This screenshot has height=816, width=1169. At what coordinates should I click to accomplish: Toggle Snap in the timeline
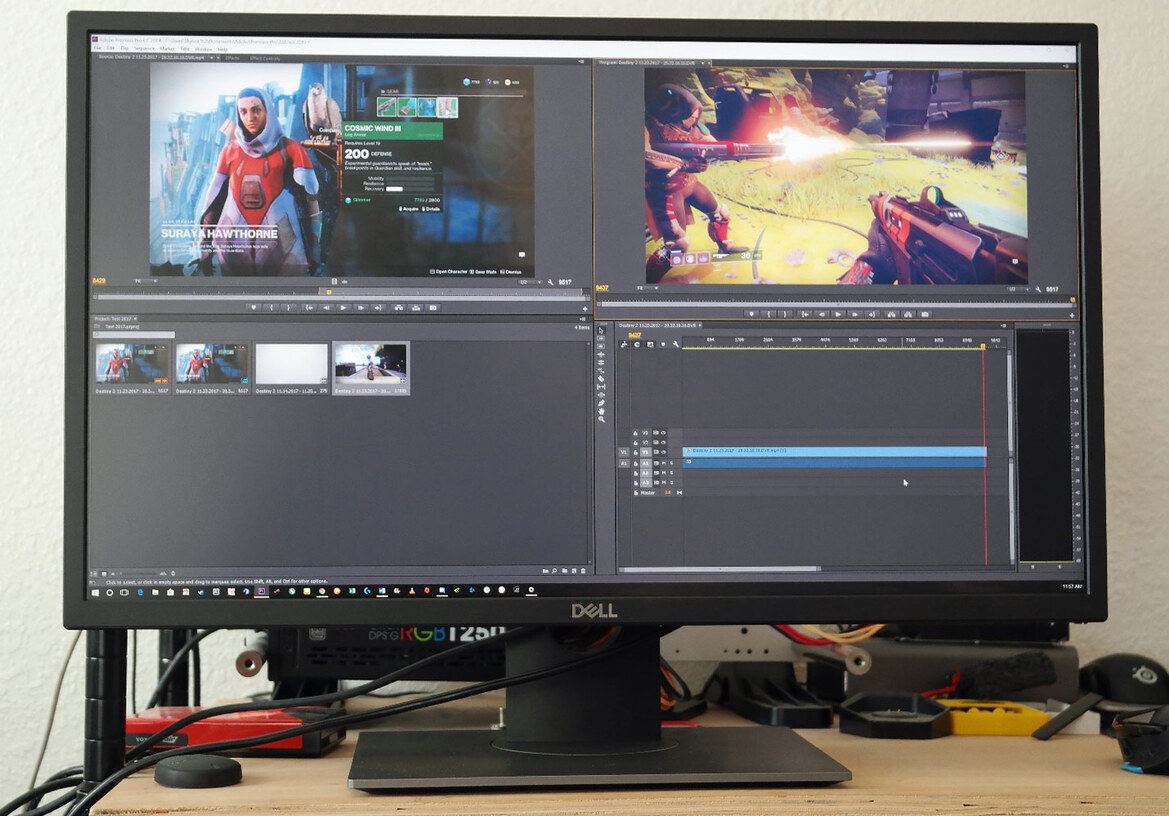pos(637,344)
